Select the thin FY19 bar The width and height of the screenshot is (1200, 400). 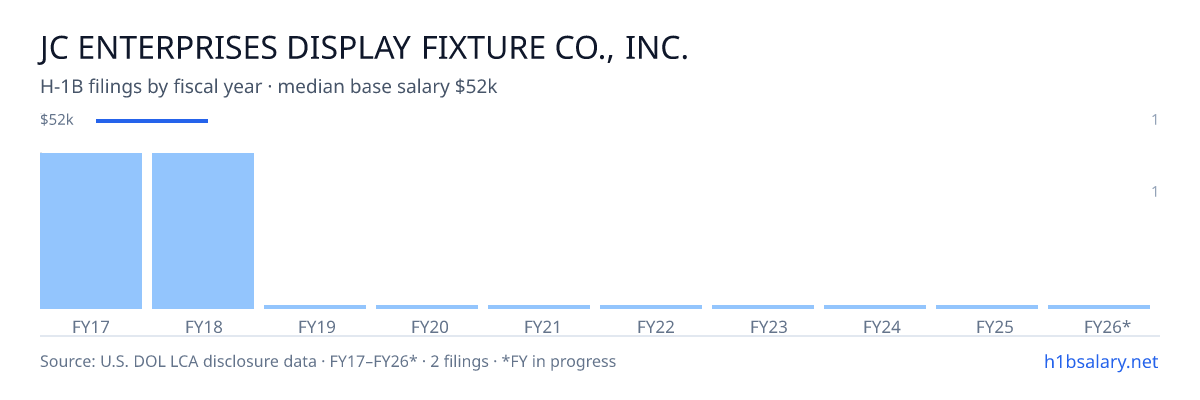coord(315,307)
